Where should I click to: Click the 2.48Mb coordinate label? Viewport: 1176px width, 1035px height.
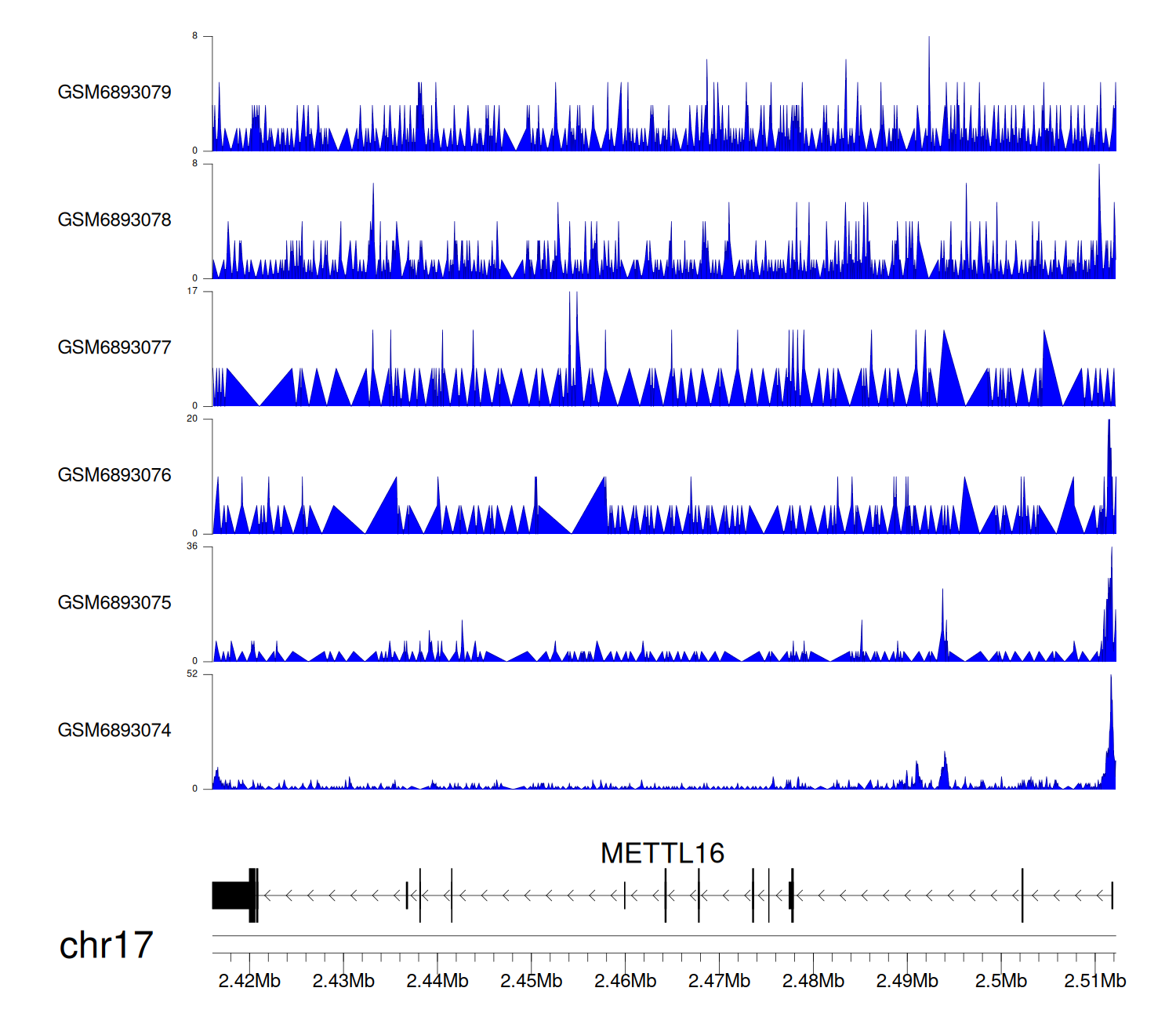(x=813, y=981)
